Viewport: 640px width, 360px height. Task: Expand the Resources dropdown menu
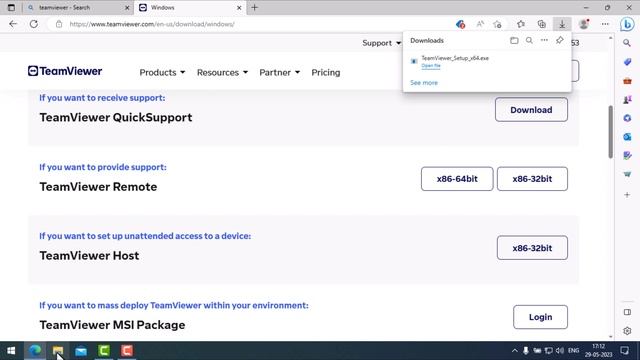tap(222, 73)
